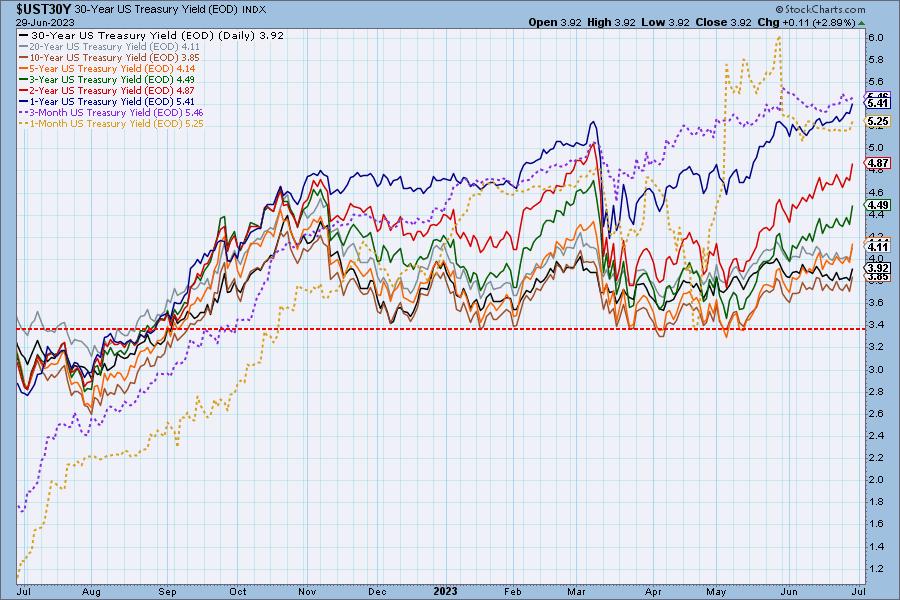This screenshot has width=900, height=600.
Task: Select the Open 3.92 value
Action: pyautogui.click(x=554, y=22)
